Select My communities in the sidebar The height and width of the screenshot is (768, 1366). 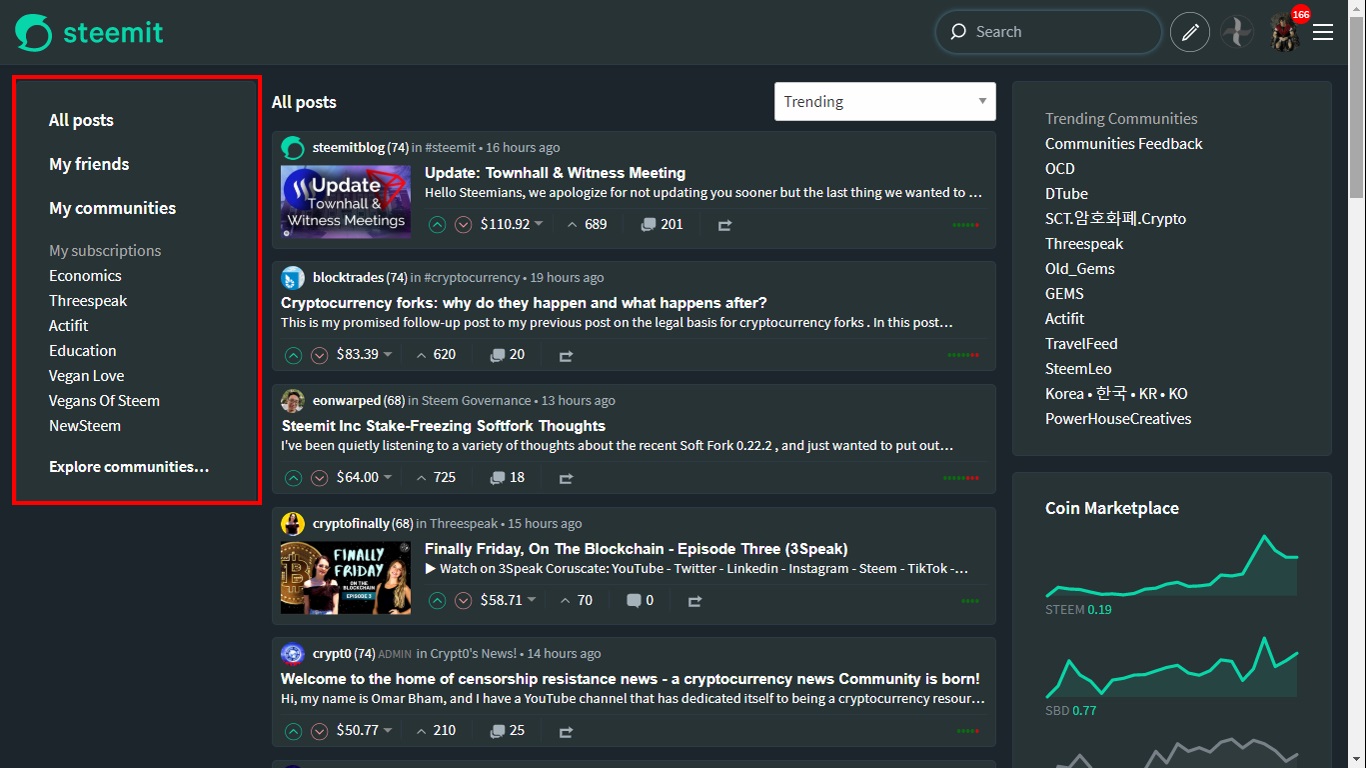tap(112, 208)
